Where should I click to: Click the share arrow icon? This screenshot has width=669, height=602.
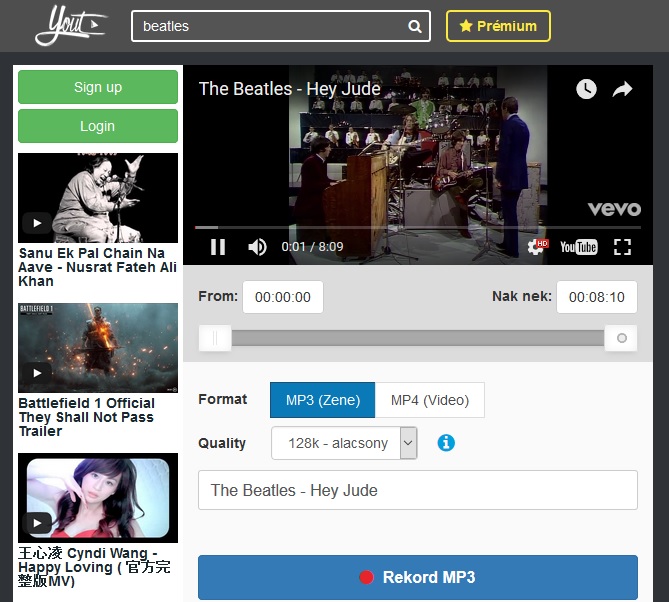pos(622,89)
